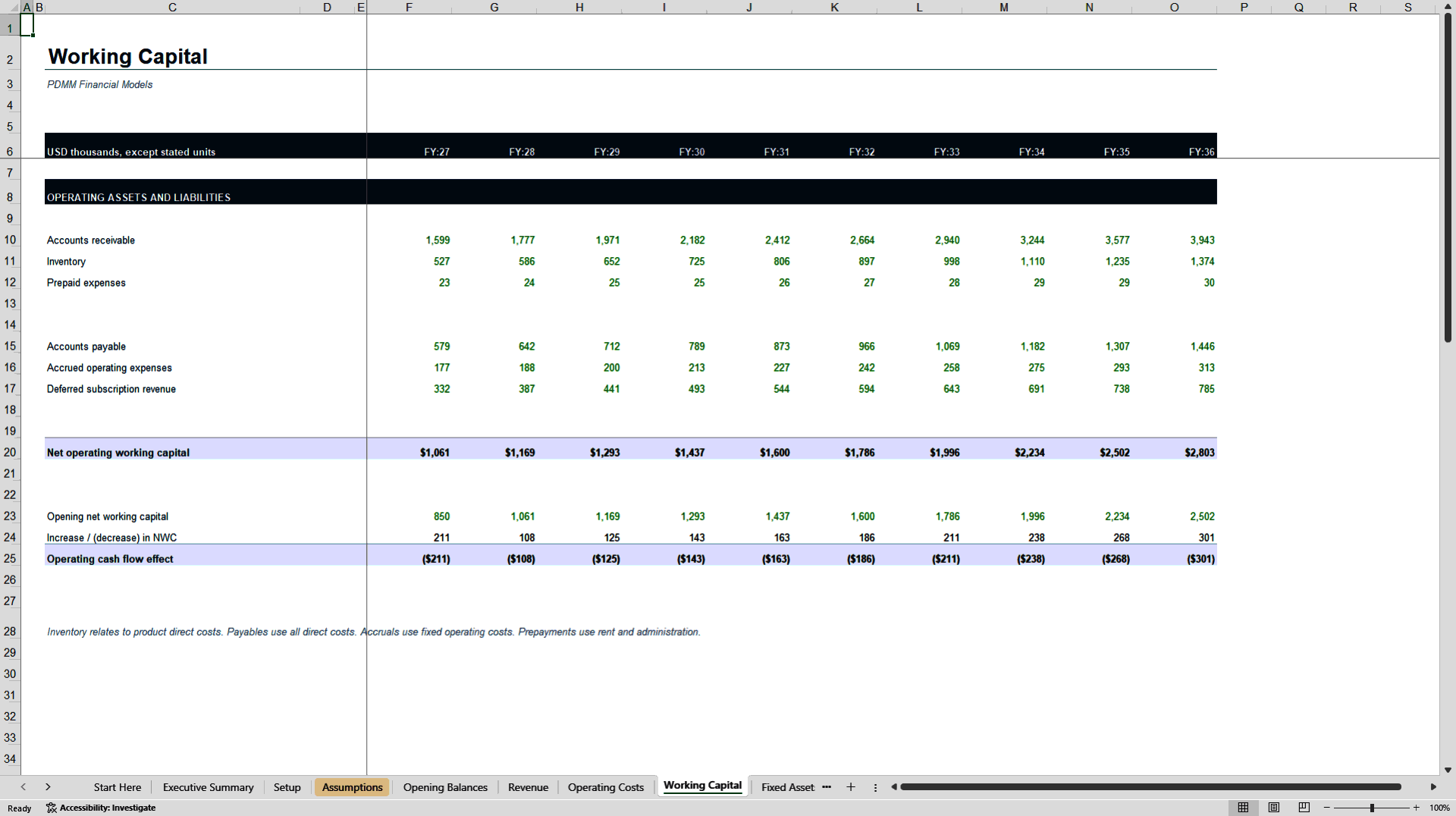Click the Prepaid expenses label

click(x=86, y=283)
